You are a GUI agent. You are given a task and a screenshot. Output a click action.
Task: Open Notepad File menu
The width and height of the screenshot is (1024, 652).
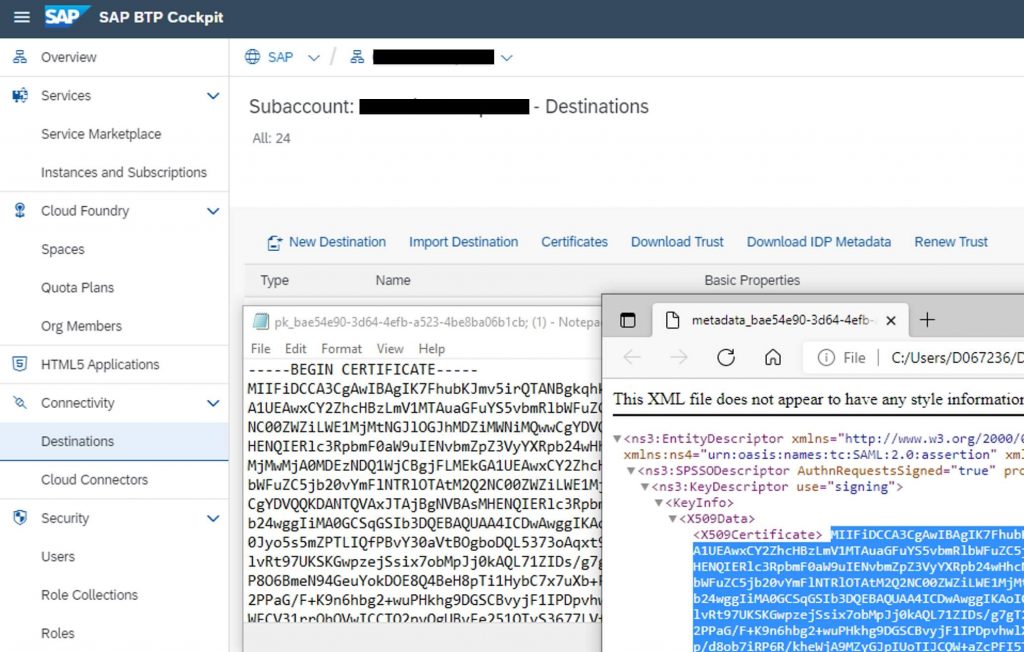261,348
